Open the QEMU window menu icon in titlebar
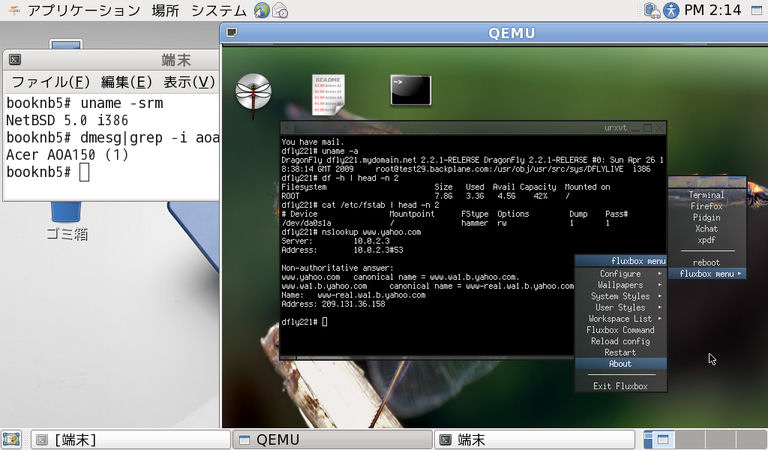768x450 pixels. [232, 33]
